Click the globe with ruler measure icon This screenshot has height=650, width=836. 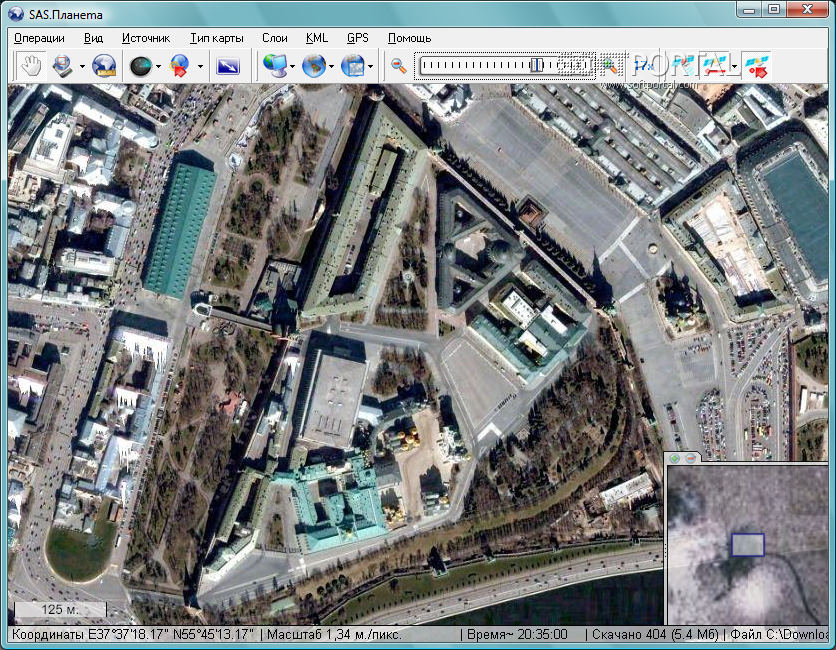103,66
